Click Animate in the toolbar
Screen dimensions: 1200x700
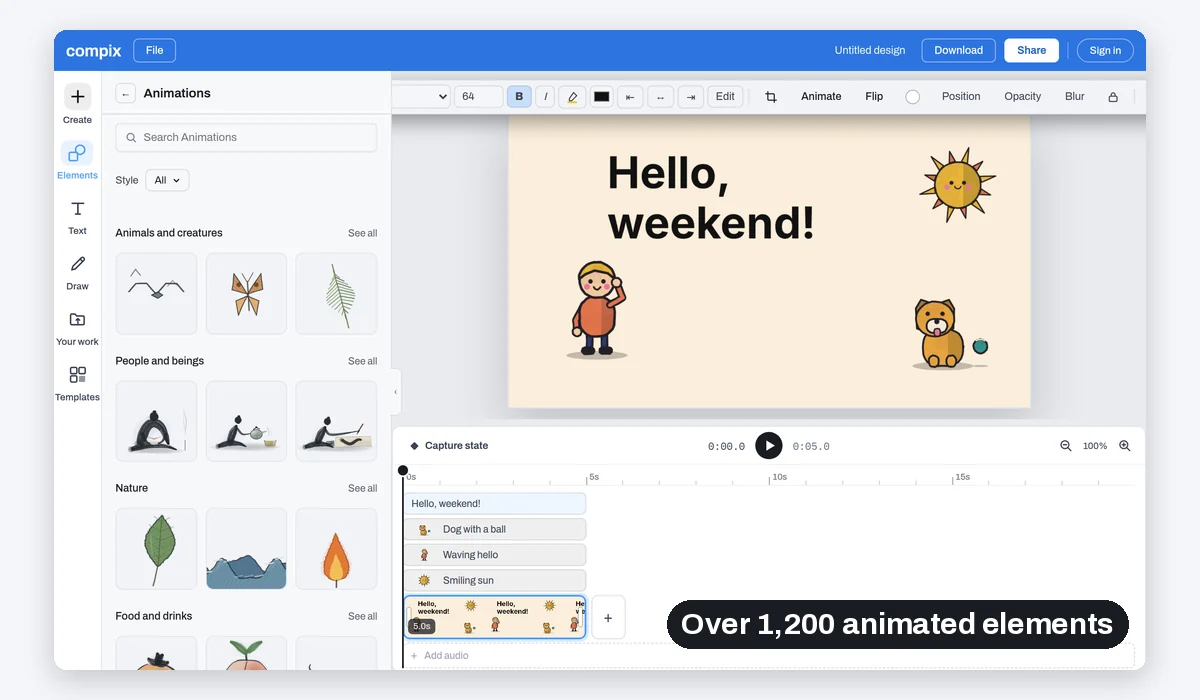pos(821,97)
